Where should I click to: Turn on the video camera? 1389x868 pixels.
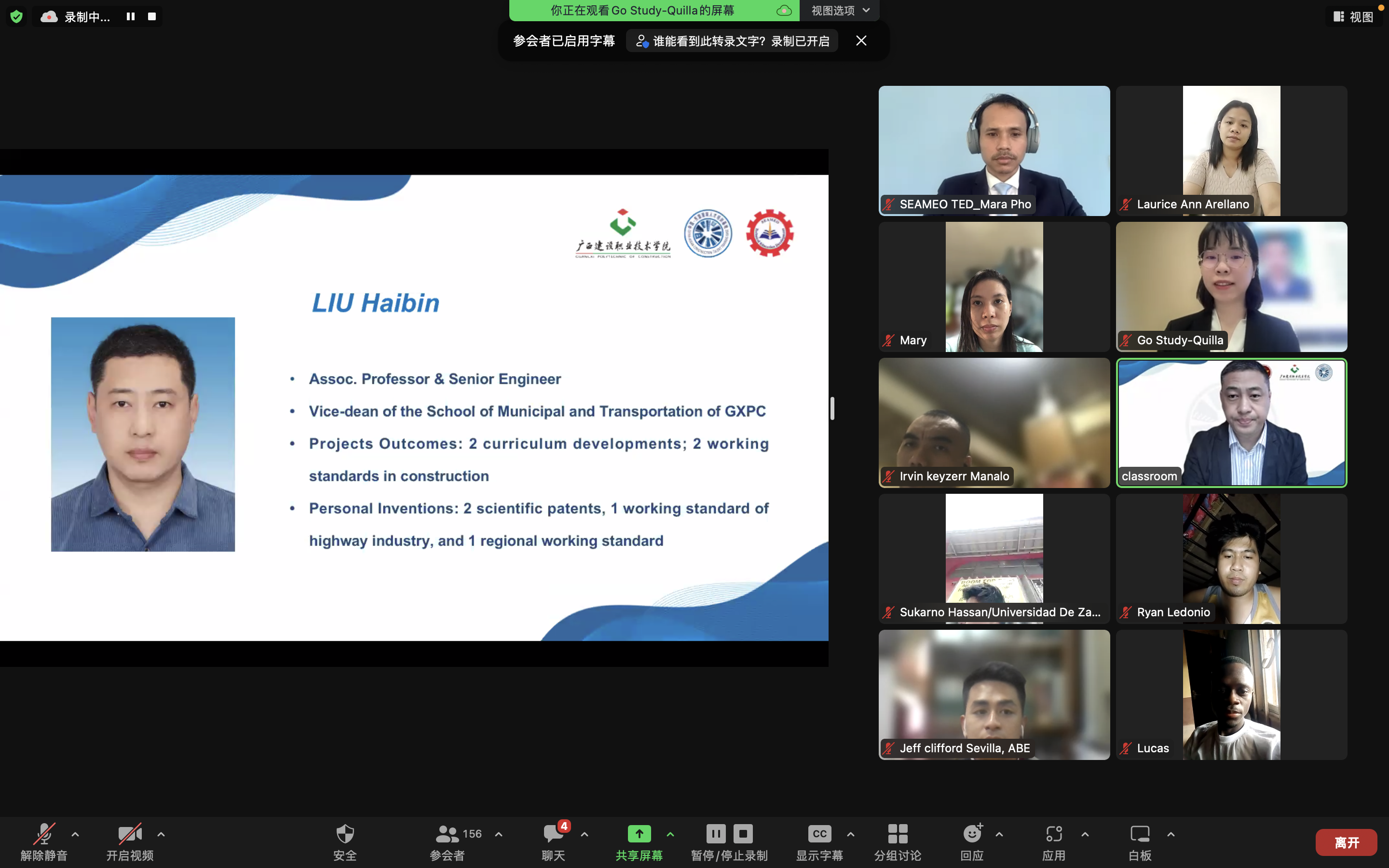pos(130,834)
